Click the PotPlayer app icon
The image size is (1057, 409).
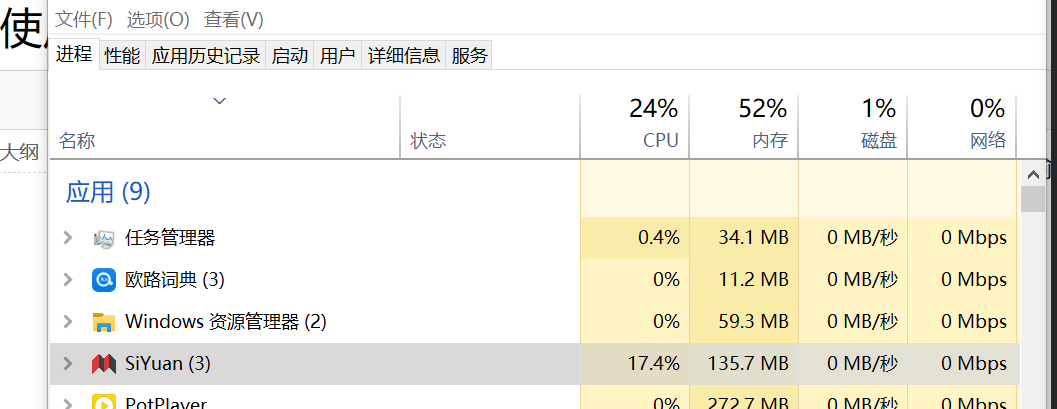104,403
